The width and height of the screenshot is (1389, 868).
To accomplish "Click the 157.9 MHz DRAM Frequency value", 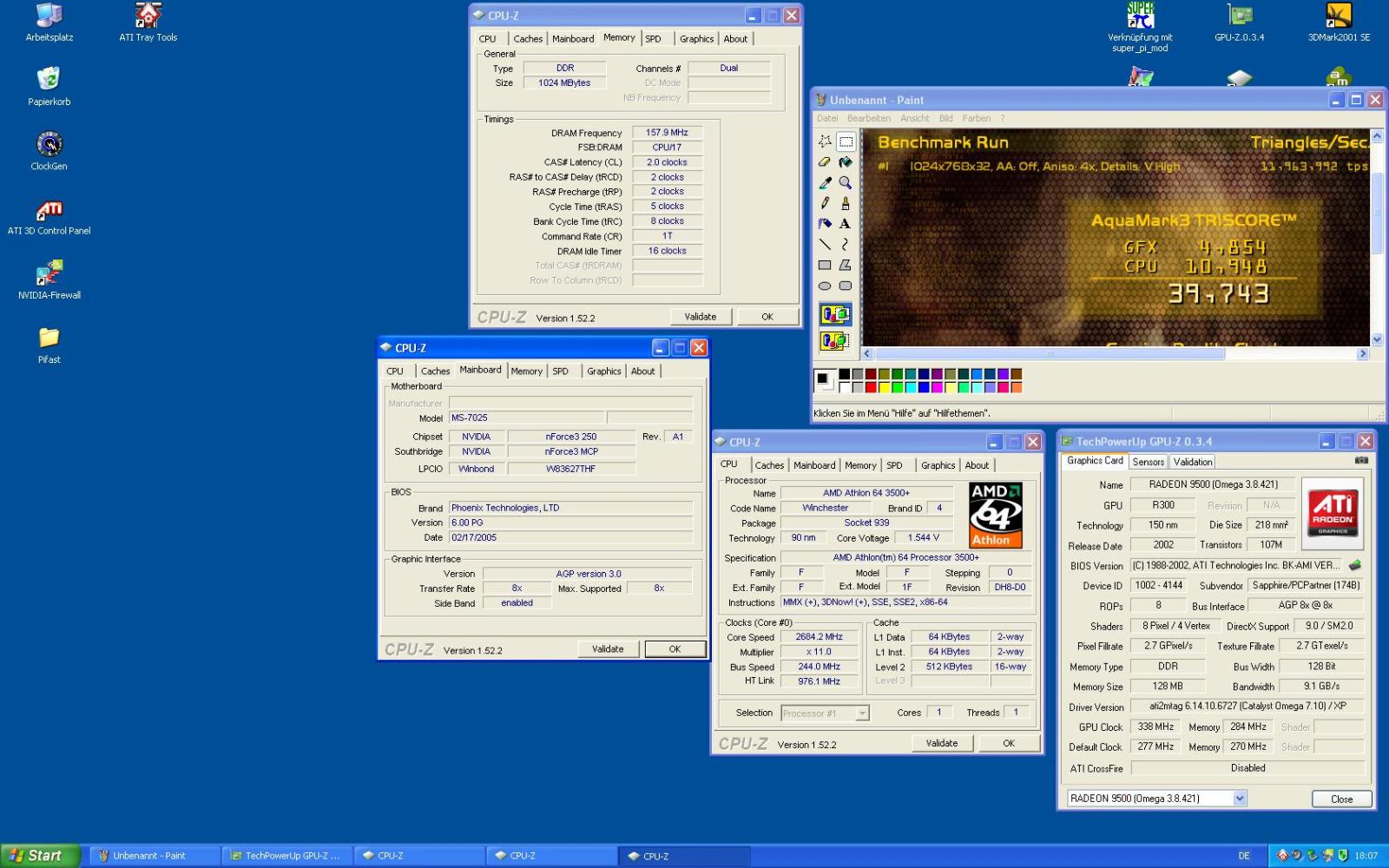I will [667, 133].
